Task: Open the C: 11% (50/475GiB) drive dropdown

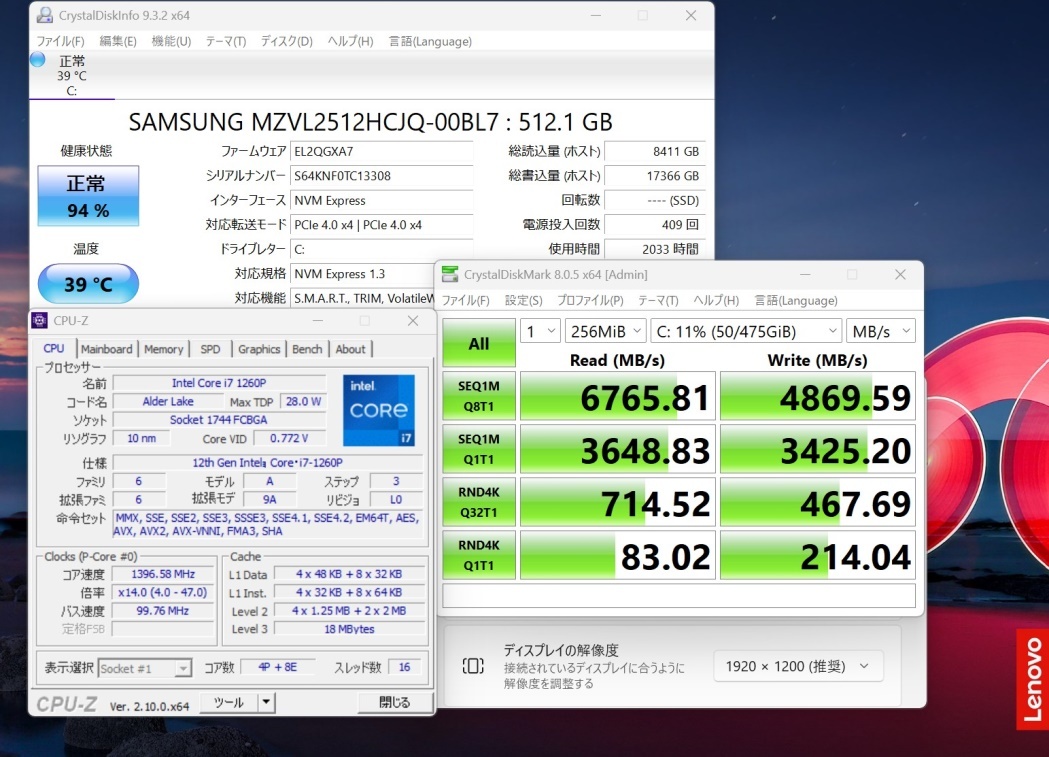Action: pos(747,331)
